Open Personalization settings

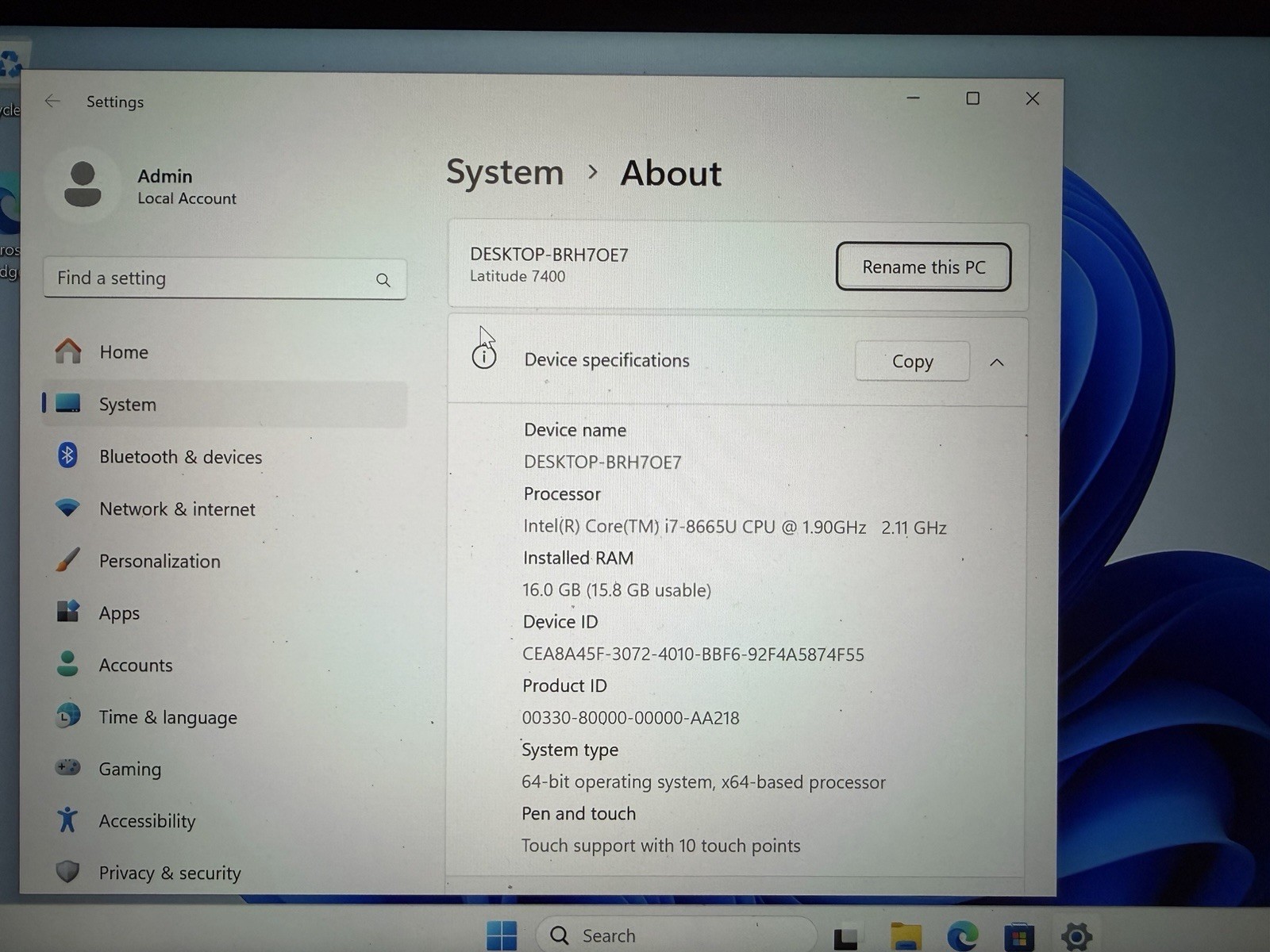coord(225,561)
